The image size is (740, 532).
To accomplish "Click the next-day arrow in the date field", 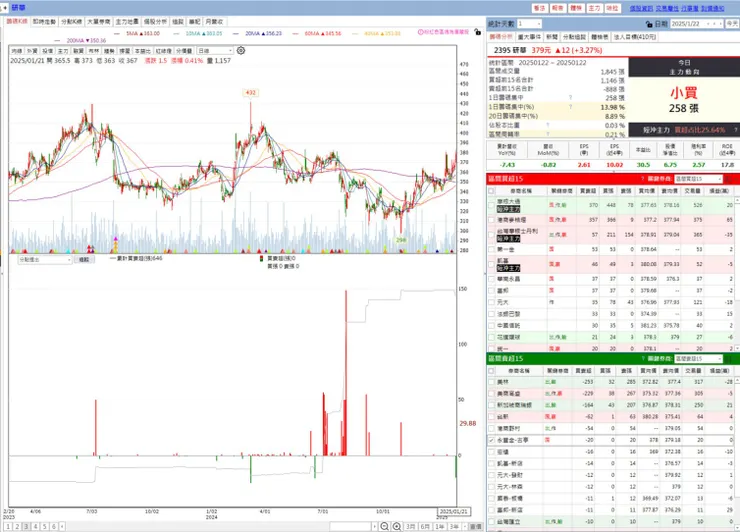I will tap(720, 24).
